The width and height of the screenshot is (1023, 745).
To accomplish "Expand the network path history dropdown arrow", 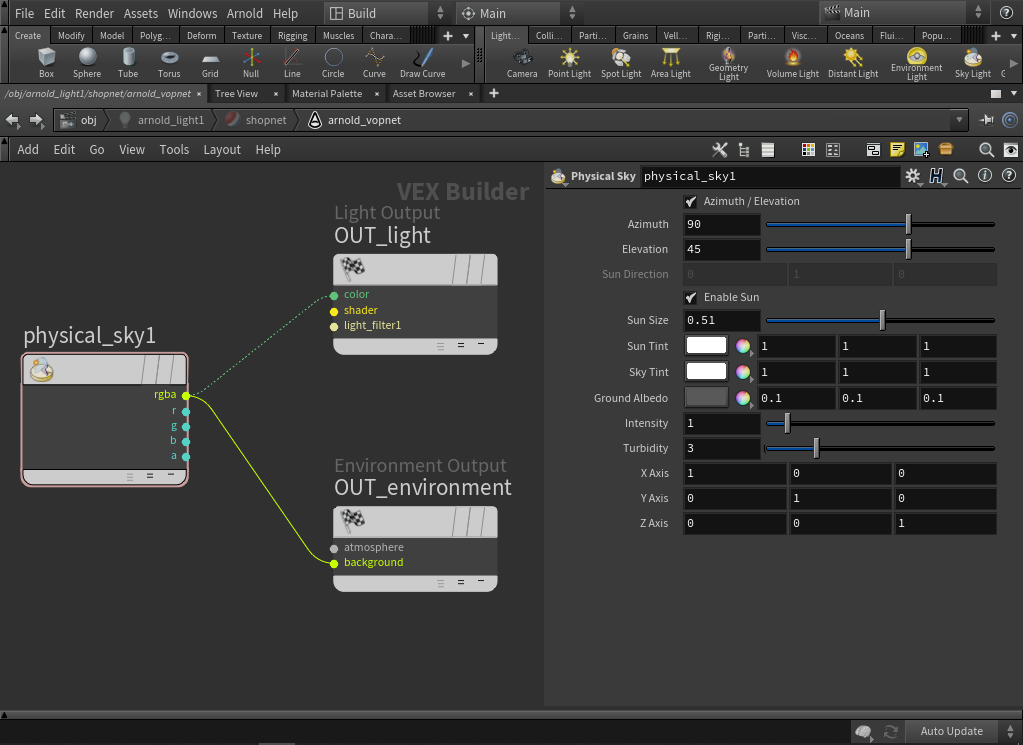I will tap(959, 120).
